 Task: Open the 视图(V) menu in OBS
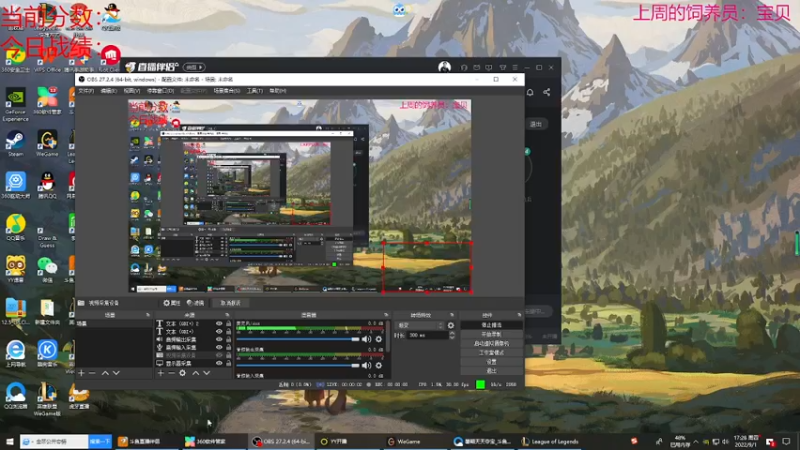click(131, 91)
